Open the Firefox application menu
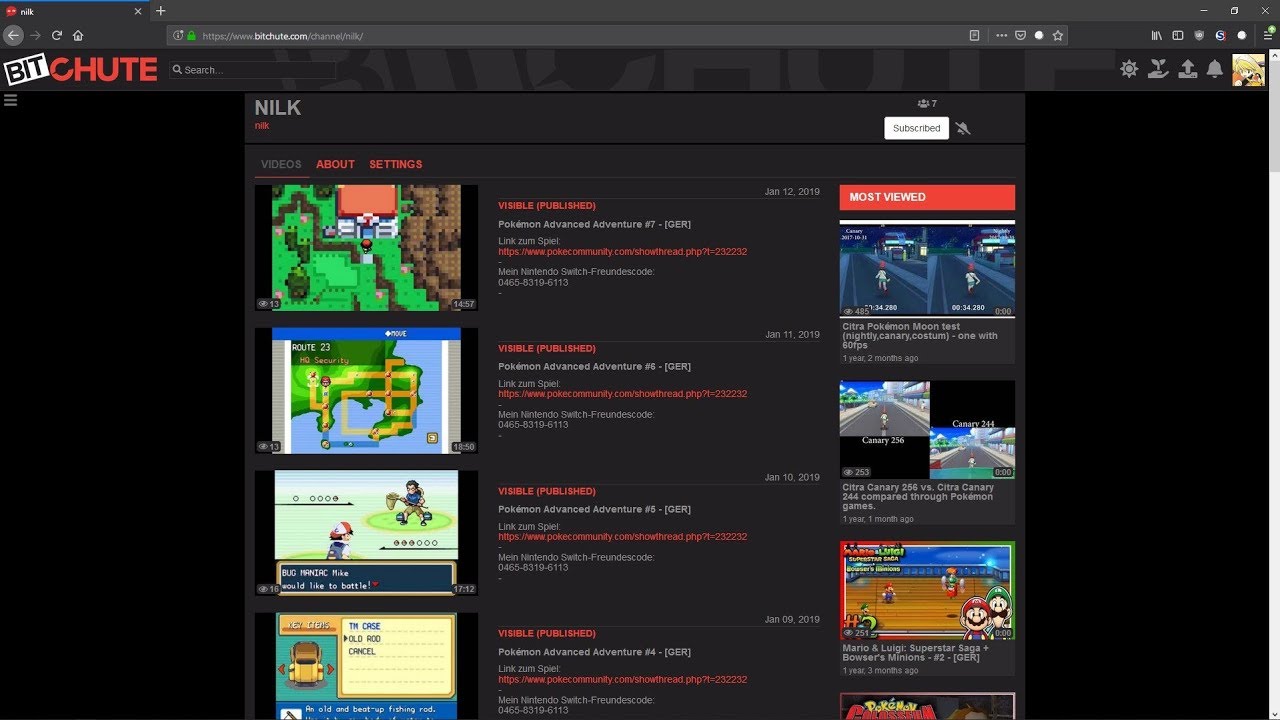Viewport: 1280px width, 720px height. point(1267,35)
